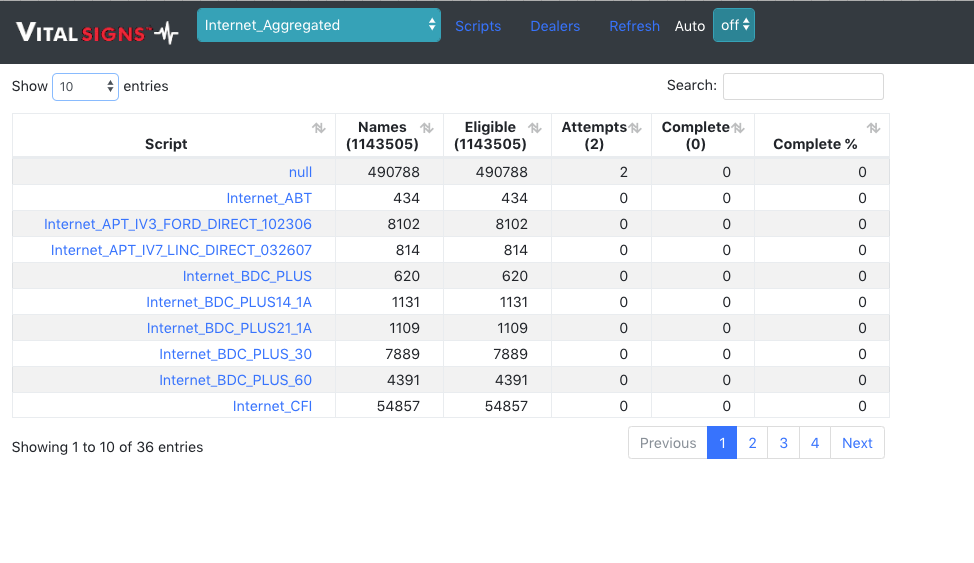The height and width of the screenshot is (563, 974).
Task: Sort by Names column arrows icon
Action: pos(427,128)
